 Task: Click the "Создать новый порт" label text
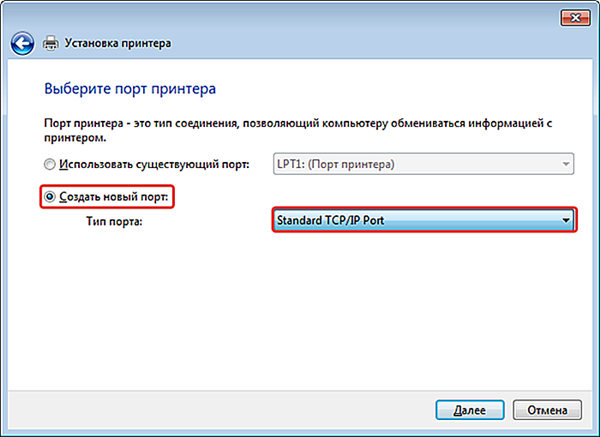coord(114,197)
